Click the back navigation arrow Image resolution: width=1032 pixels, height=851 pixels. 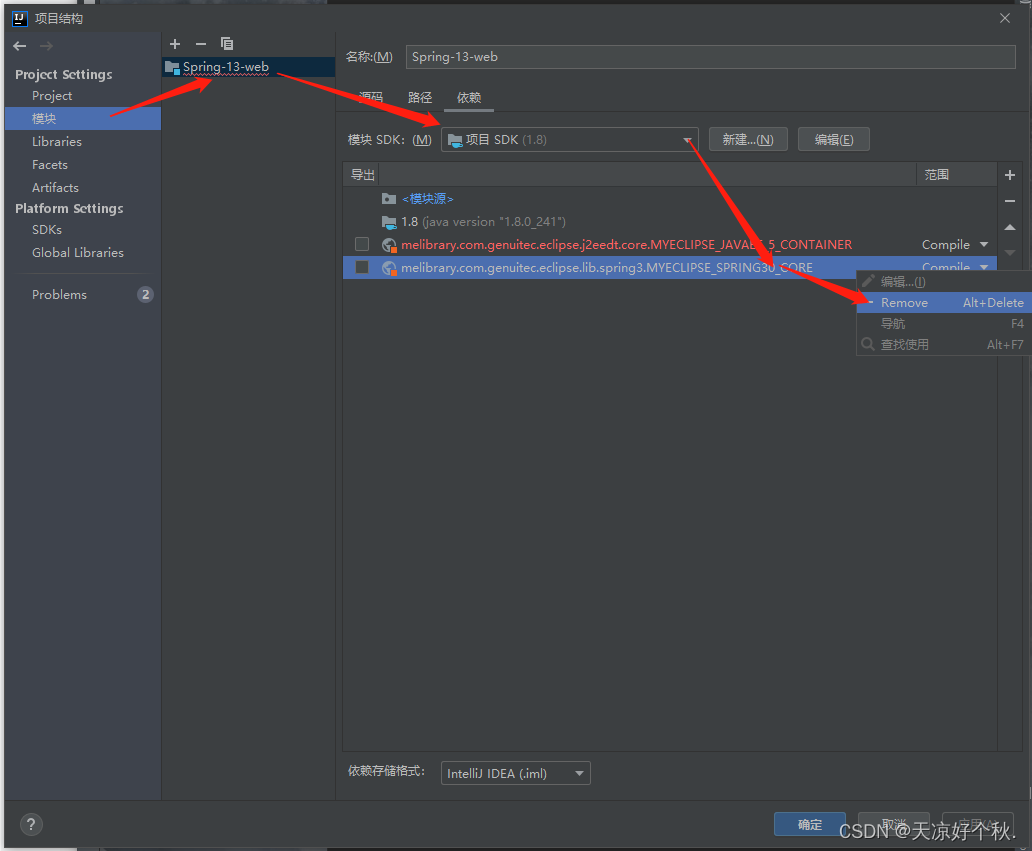[x=20, y=46]
